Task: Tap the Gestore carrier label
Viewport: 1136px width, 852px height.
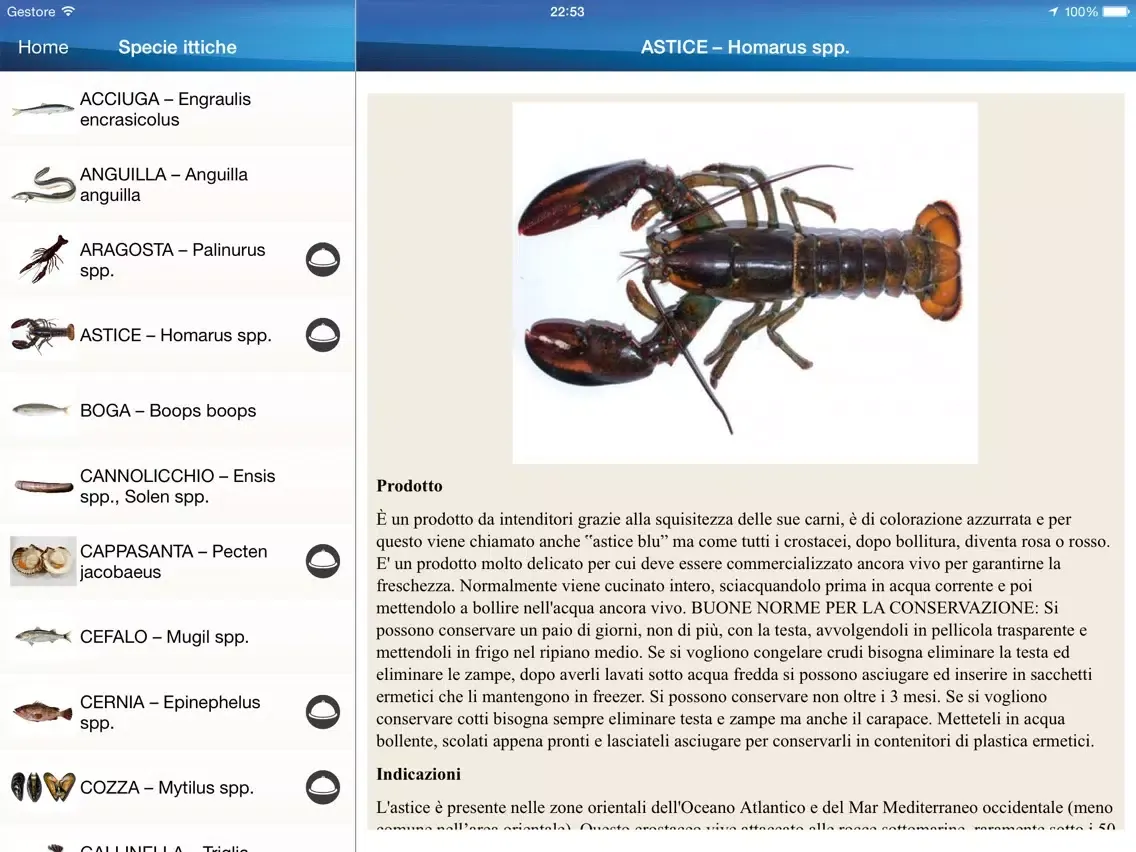Action: click(30, 12)
